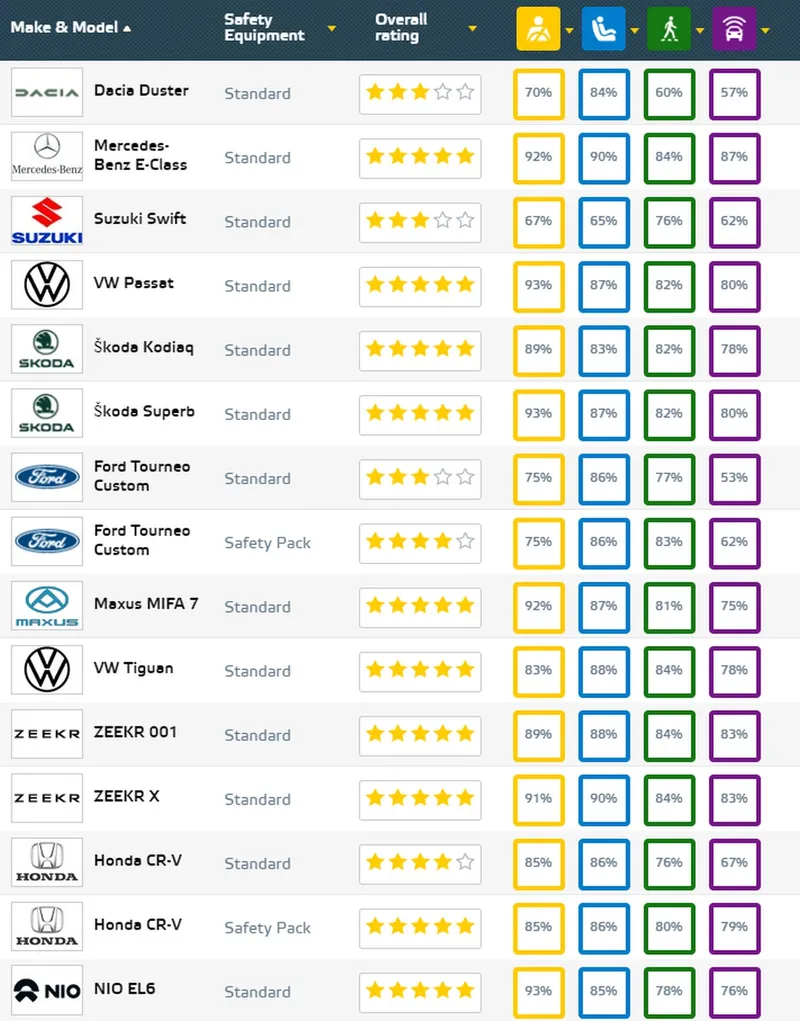Image resolution: width=800 pixels, height=1021 pixels.
Task: Click the blue Child Occupant header icon
Action: 603,29
